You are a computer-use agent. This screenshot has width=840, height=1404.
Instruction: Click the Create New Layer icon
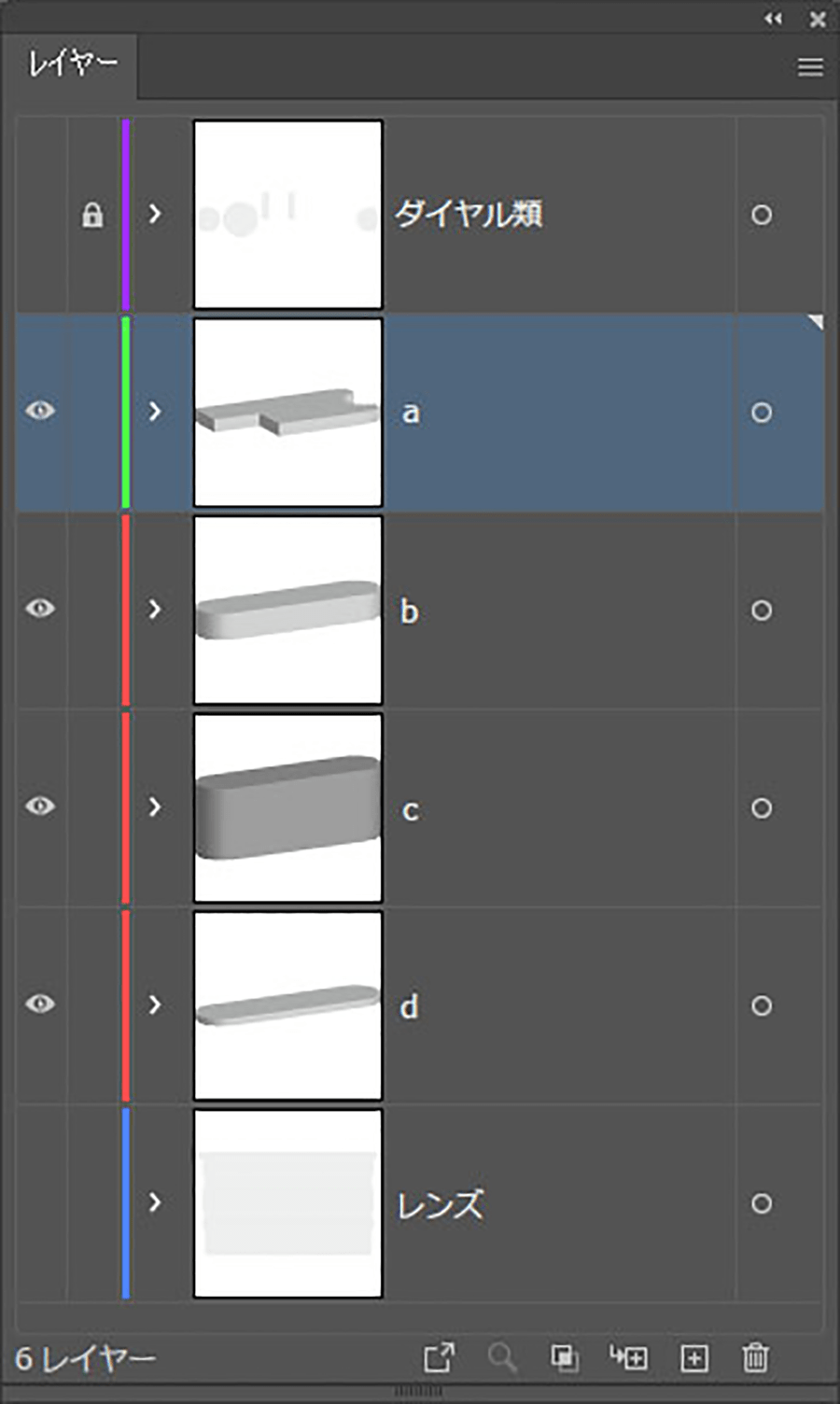pyautogui.click(x=693, y=1358)
